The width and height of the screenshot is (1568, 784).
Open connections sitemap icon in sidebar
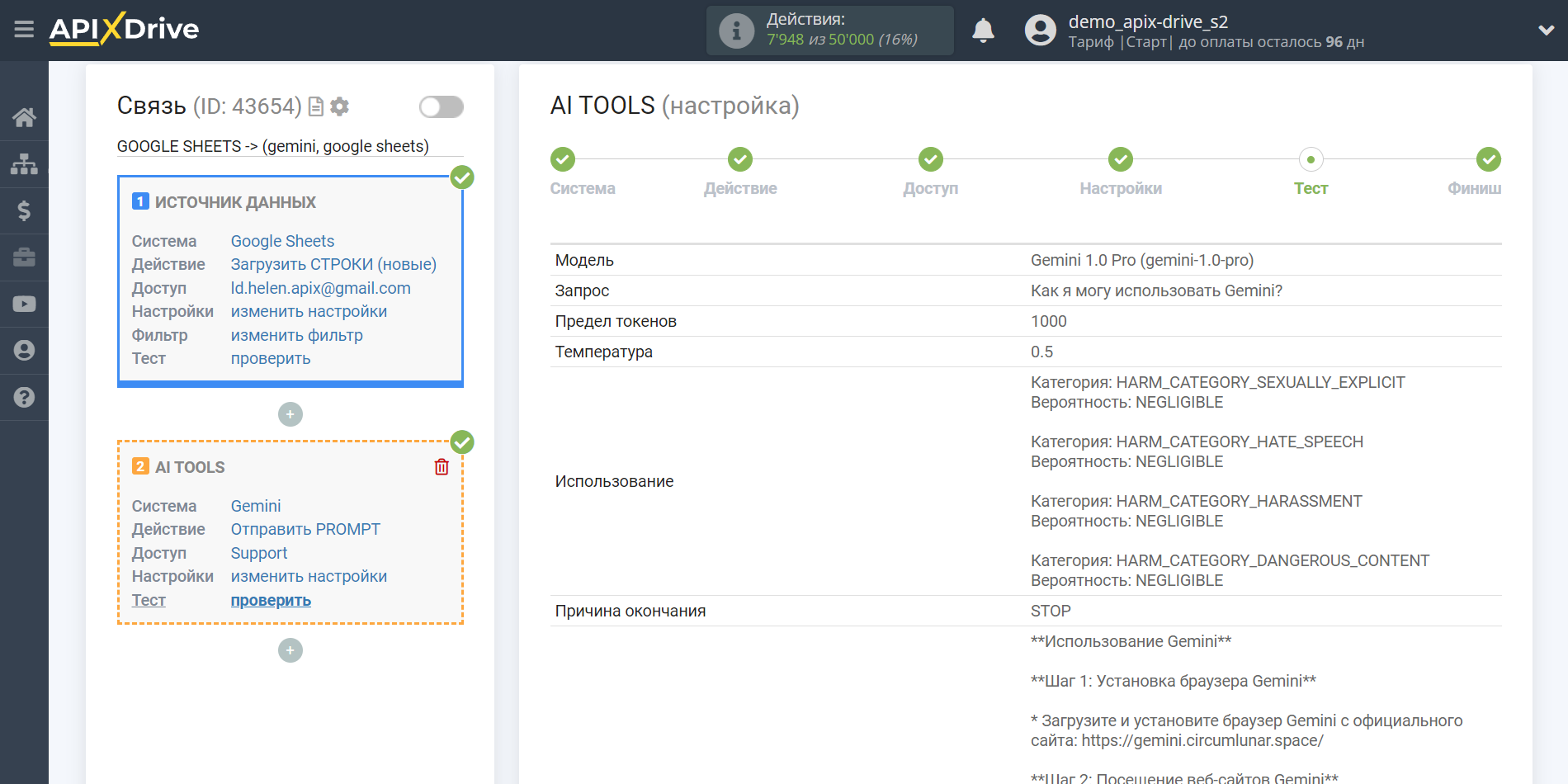24,164
